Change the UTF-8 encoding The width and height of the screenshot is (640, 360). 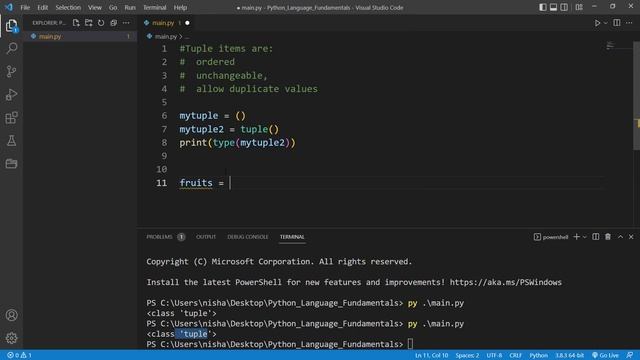tap(494, 355)
